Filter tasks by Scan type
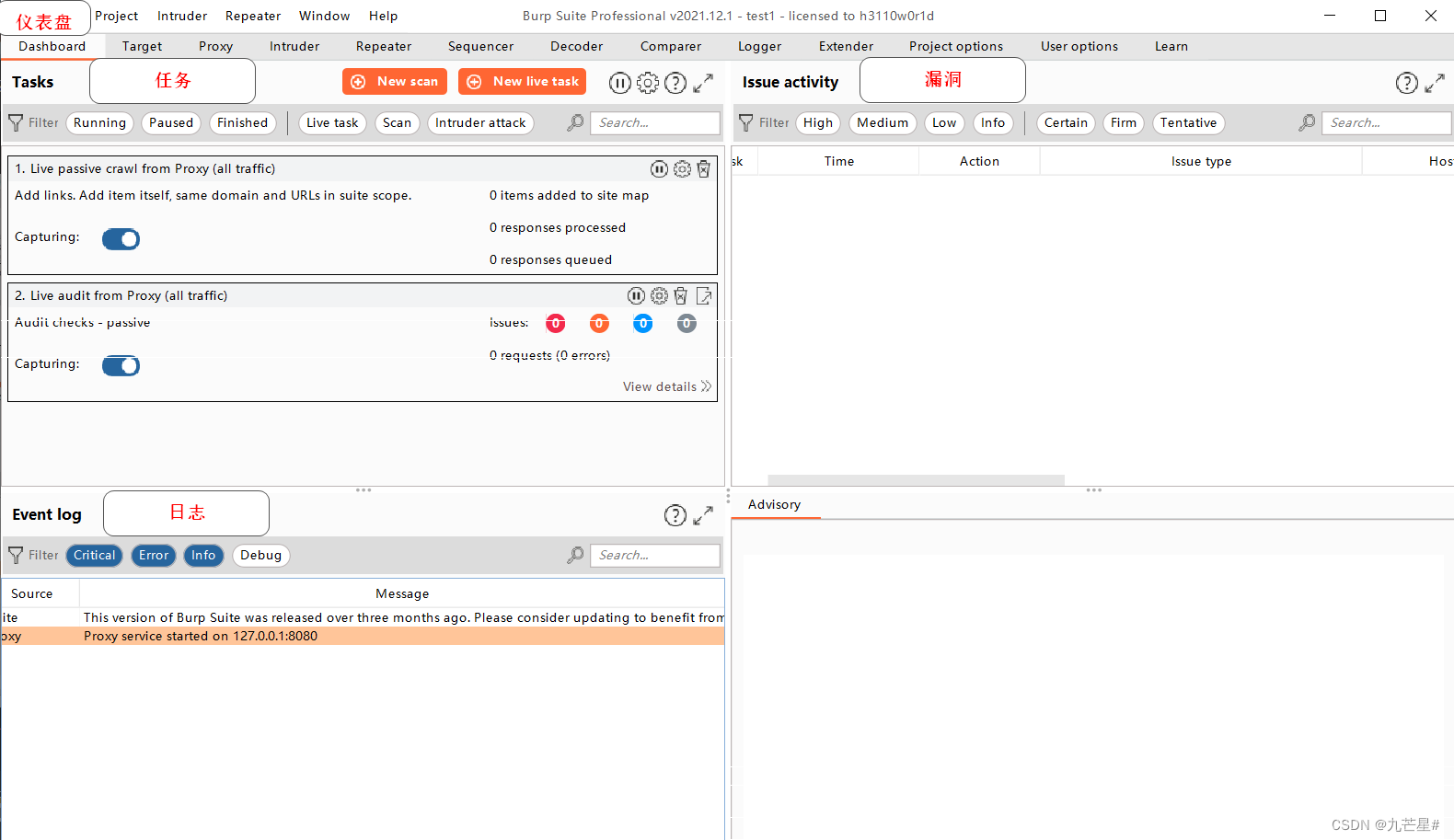1454x840 pixels. point(398,122)
